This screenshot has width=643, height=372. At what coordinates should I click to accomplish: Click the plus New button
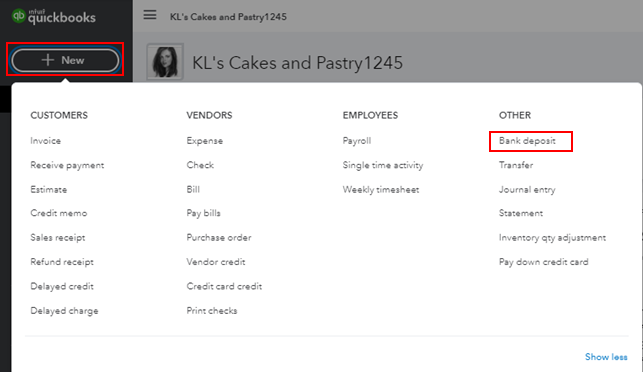click(65, 60)
